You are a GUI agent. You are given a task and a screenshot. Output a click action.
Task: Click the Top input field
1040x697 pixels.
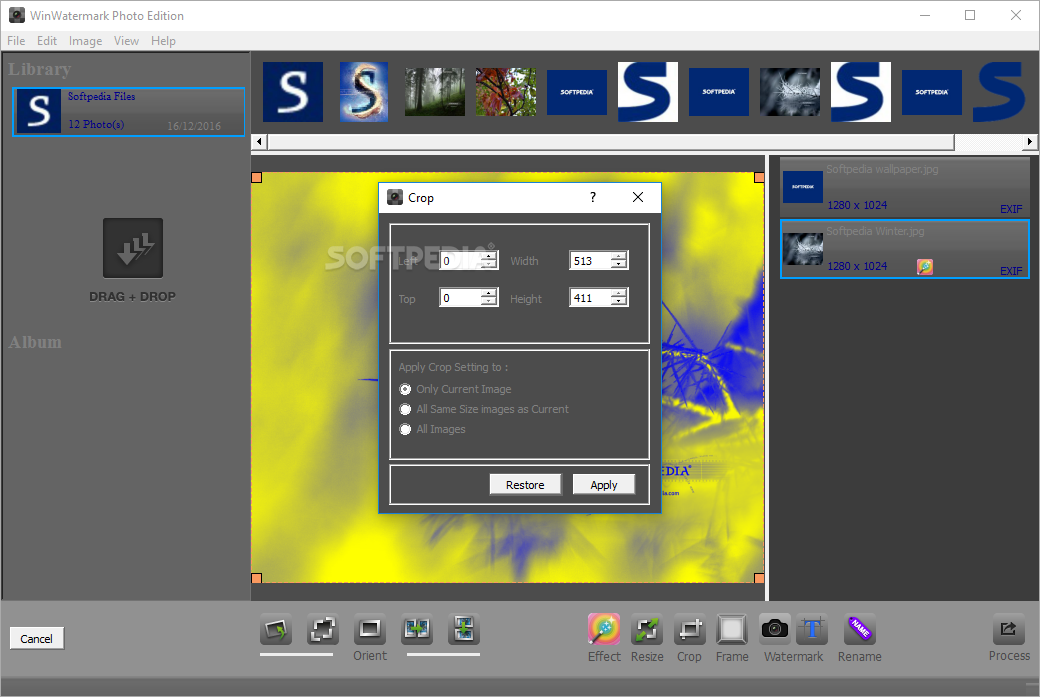pyautogui.click(x=461, y=298)
